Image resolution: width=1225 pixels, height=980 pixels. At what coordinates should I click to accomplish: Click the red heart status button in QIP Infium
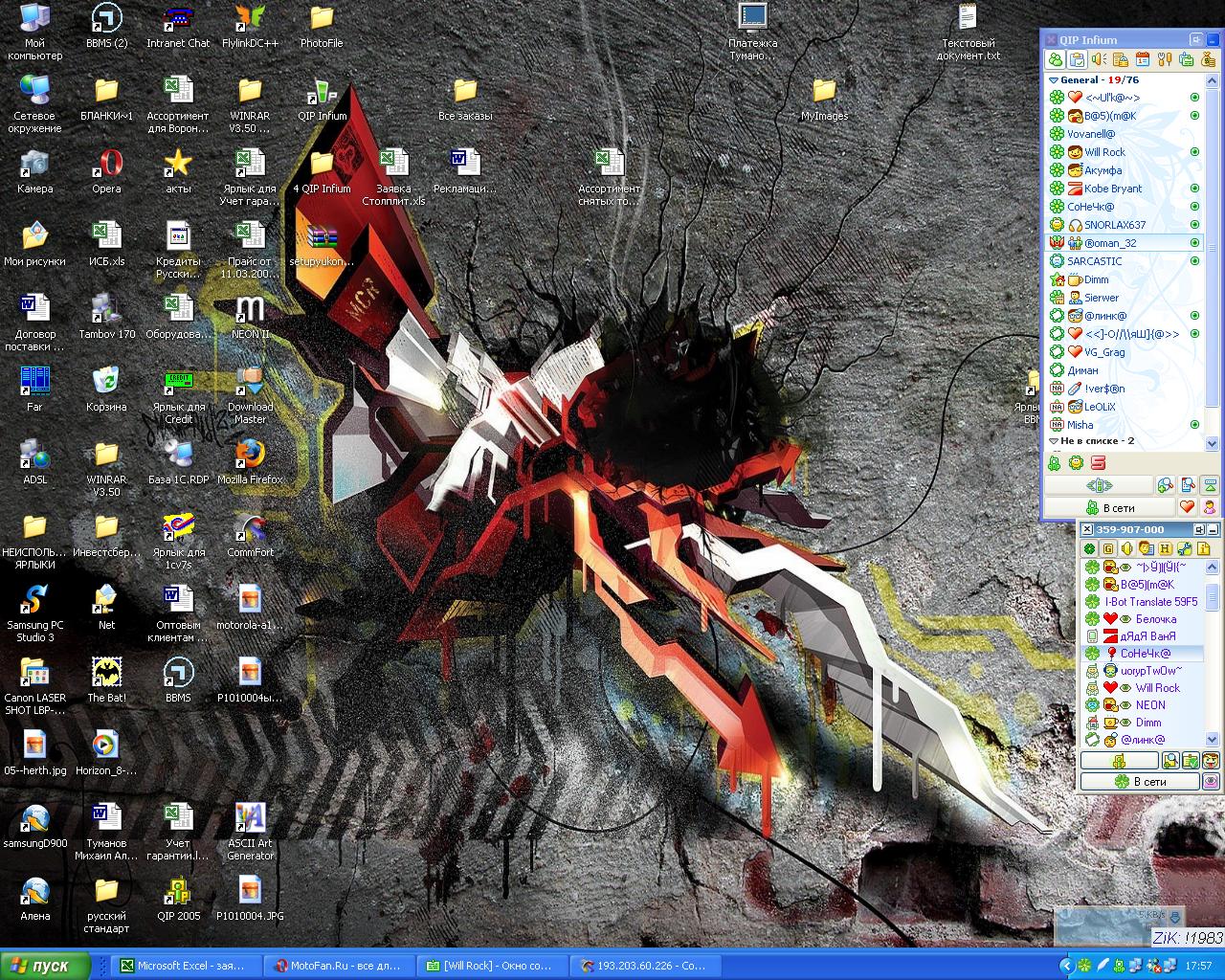click(x=1187, y=508)
